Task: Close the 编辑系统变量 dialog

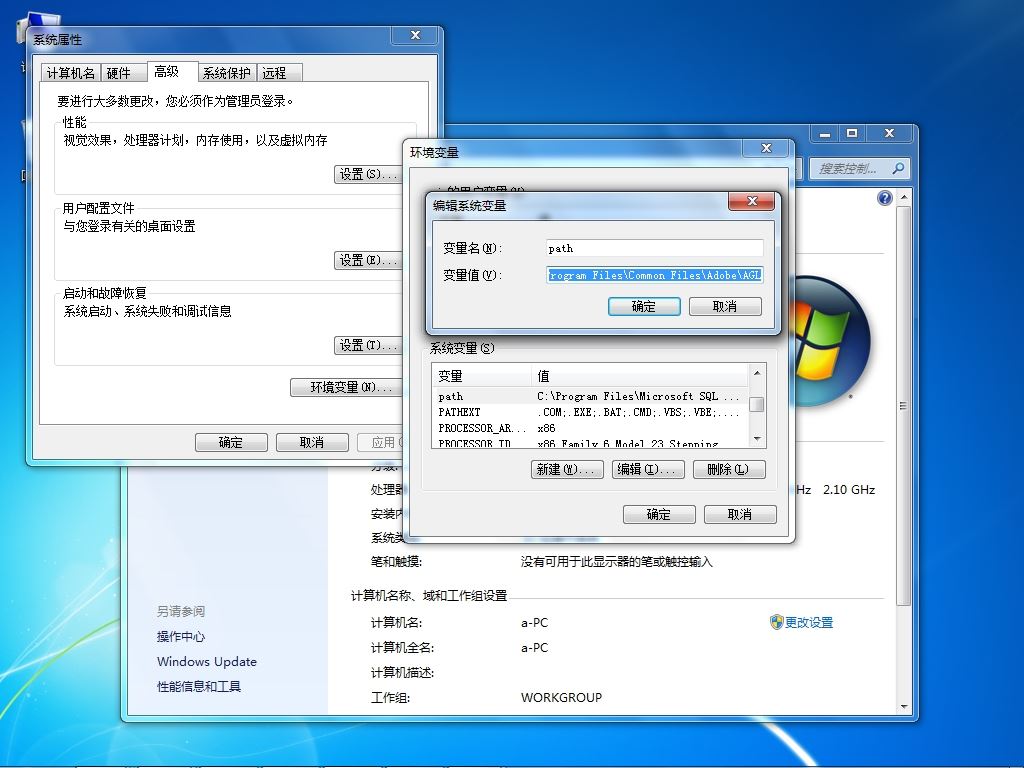Action: (x=752, y=201)
